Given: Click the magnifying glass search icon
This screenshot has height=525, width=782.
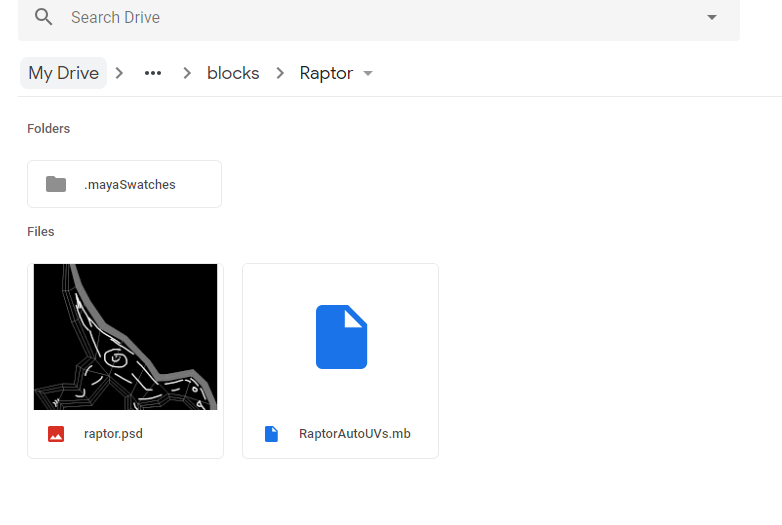Looking at the screenshot, I should pyautogui.click(x=43, y=17).
